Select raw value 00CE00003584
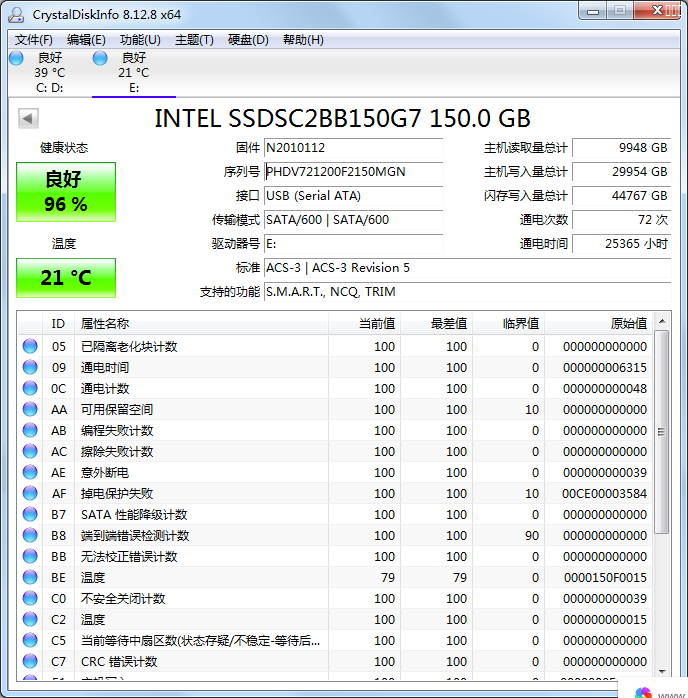Screen dimensions: 688x698 pyautogui.click(x=604, y=494)
